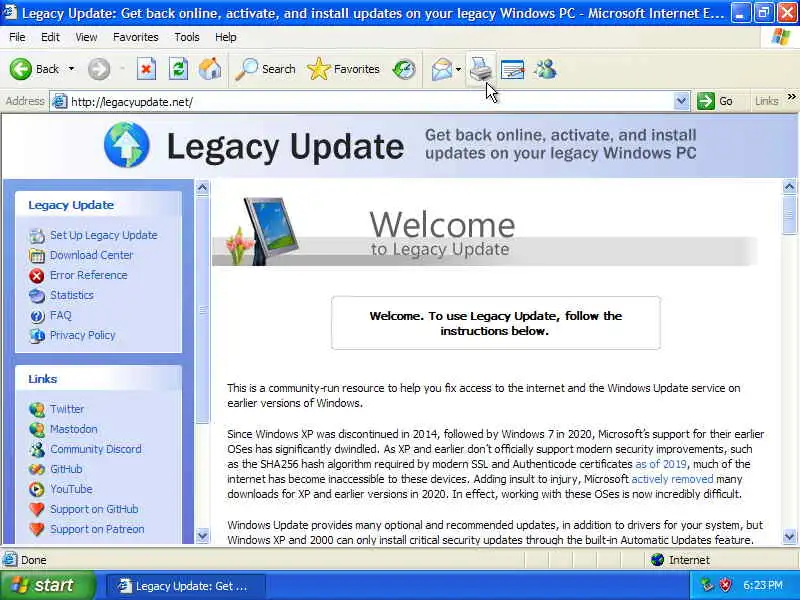Click the Community Discord icon

coord(37,449)
